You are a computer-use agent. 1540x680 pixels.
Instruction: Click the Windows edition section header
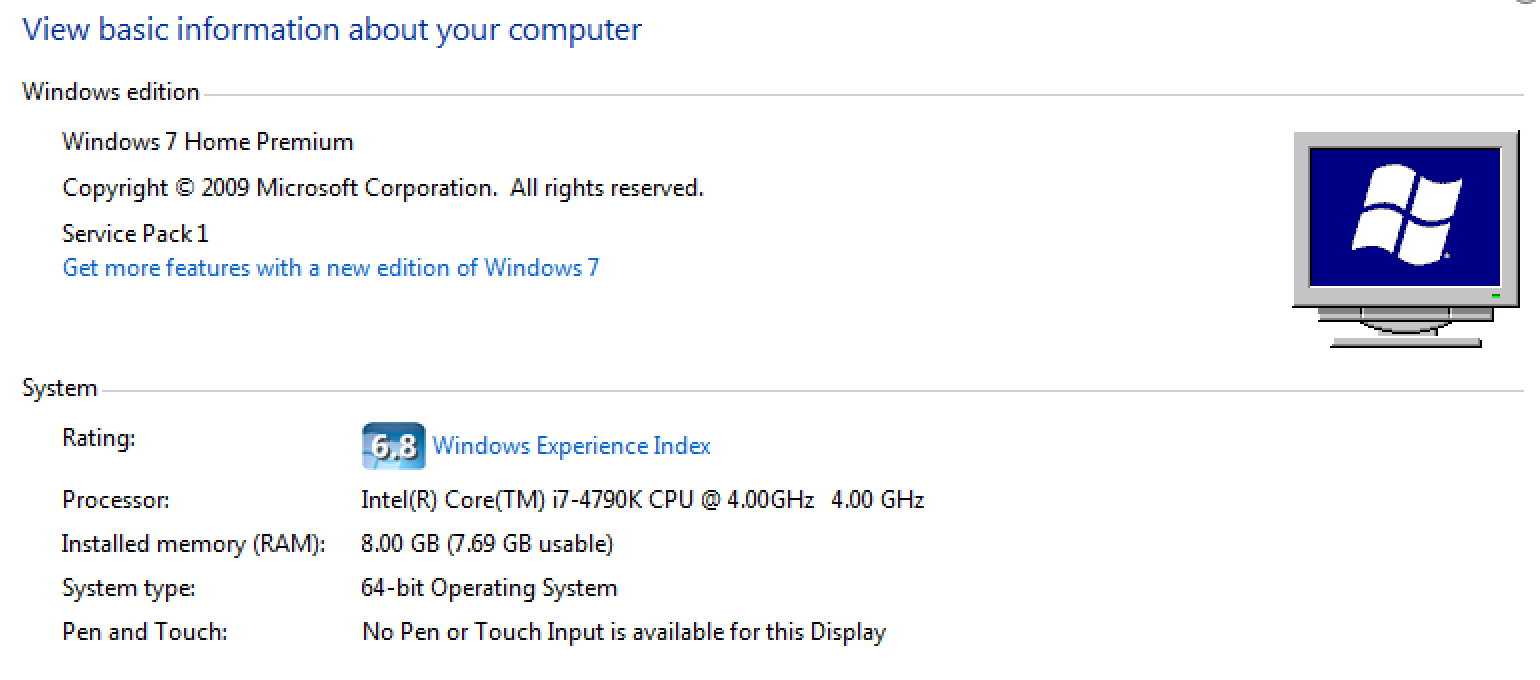(110, 92)
